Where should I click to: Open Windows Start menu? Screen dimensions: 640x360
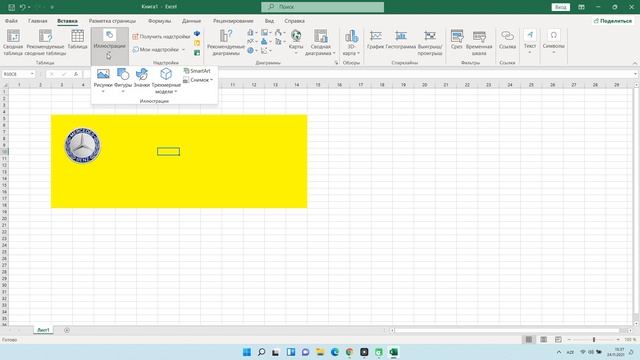click(247, 352)
